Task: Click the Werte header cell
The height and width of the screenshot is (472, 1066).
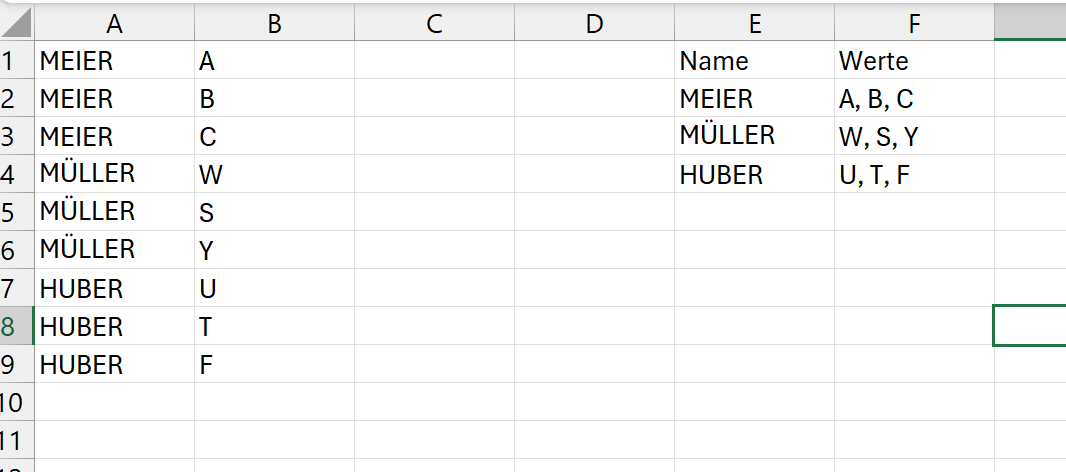Action: point(914,60)
